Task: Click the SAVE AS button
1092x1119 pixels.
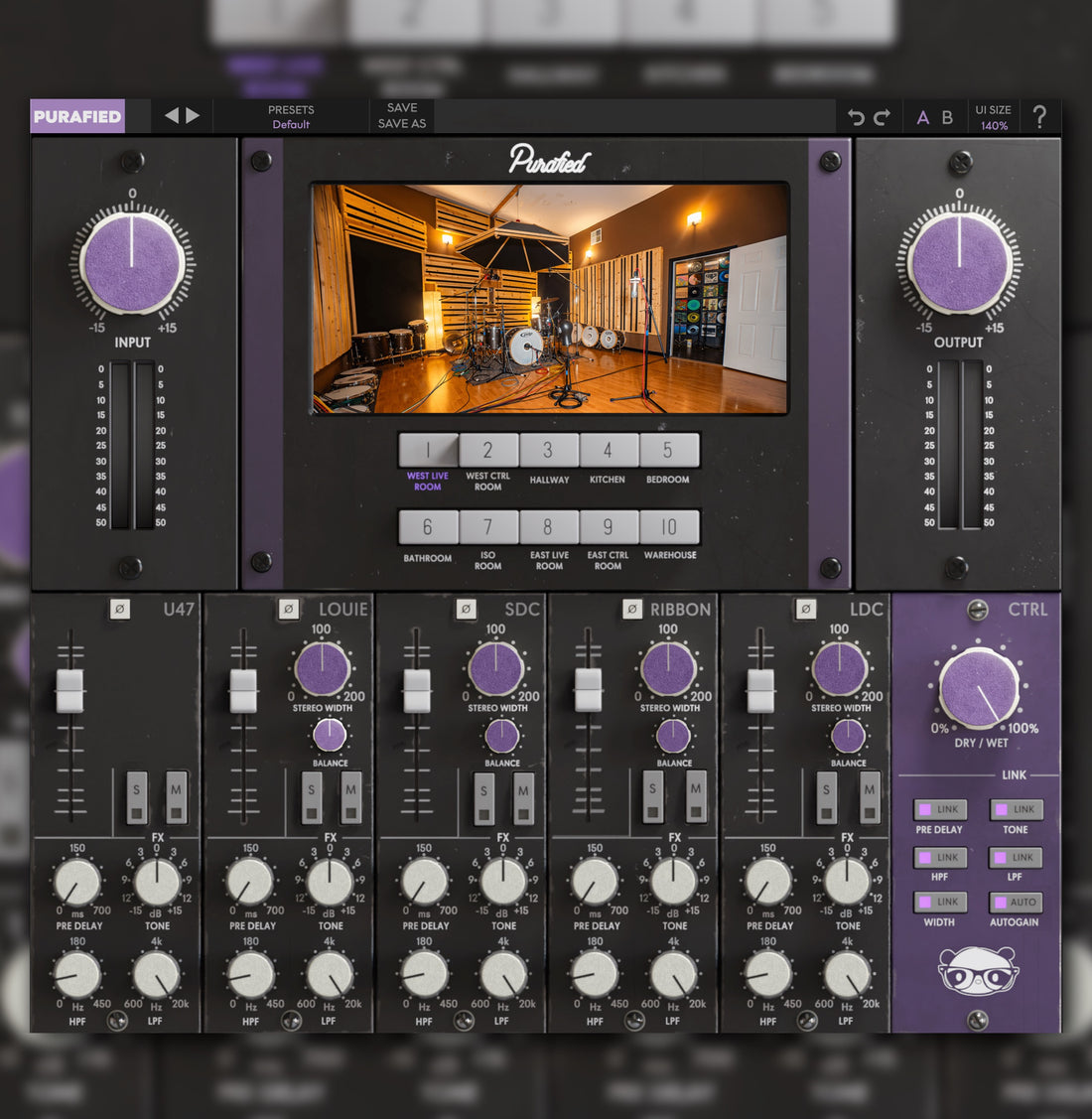Action: tap(401, 123)
